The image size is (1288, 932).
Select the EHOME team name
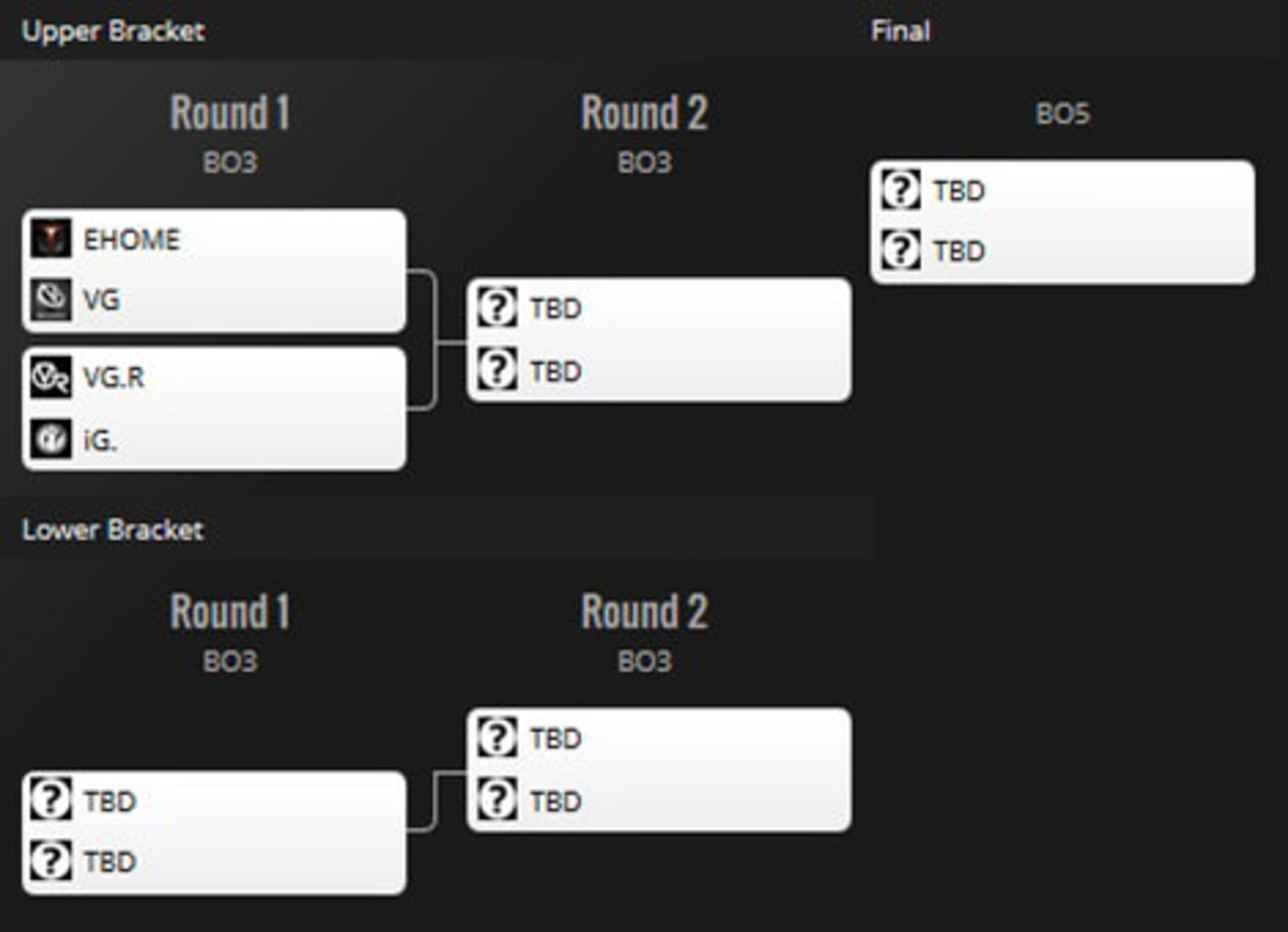click(x=131, y=240)
